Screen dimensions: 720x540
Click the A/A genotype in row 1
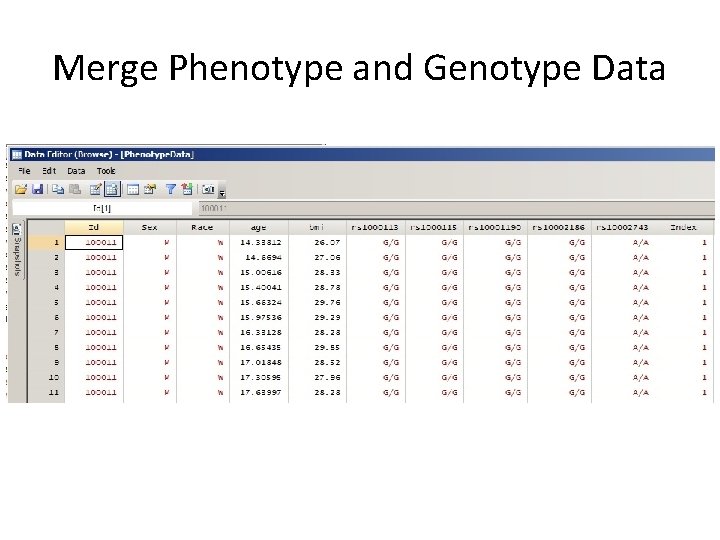641,242
